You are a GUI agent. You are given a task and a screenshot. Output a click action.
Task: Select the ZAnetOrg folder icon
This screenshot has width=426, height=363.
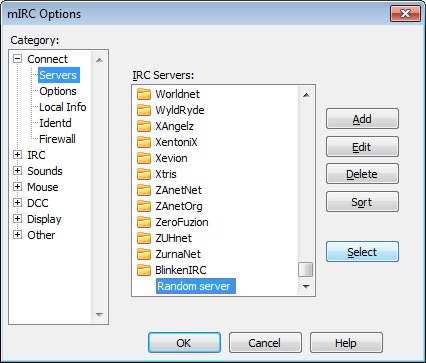coord(144,206)
